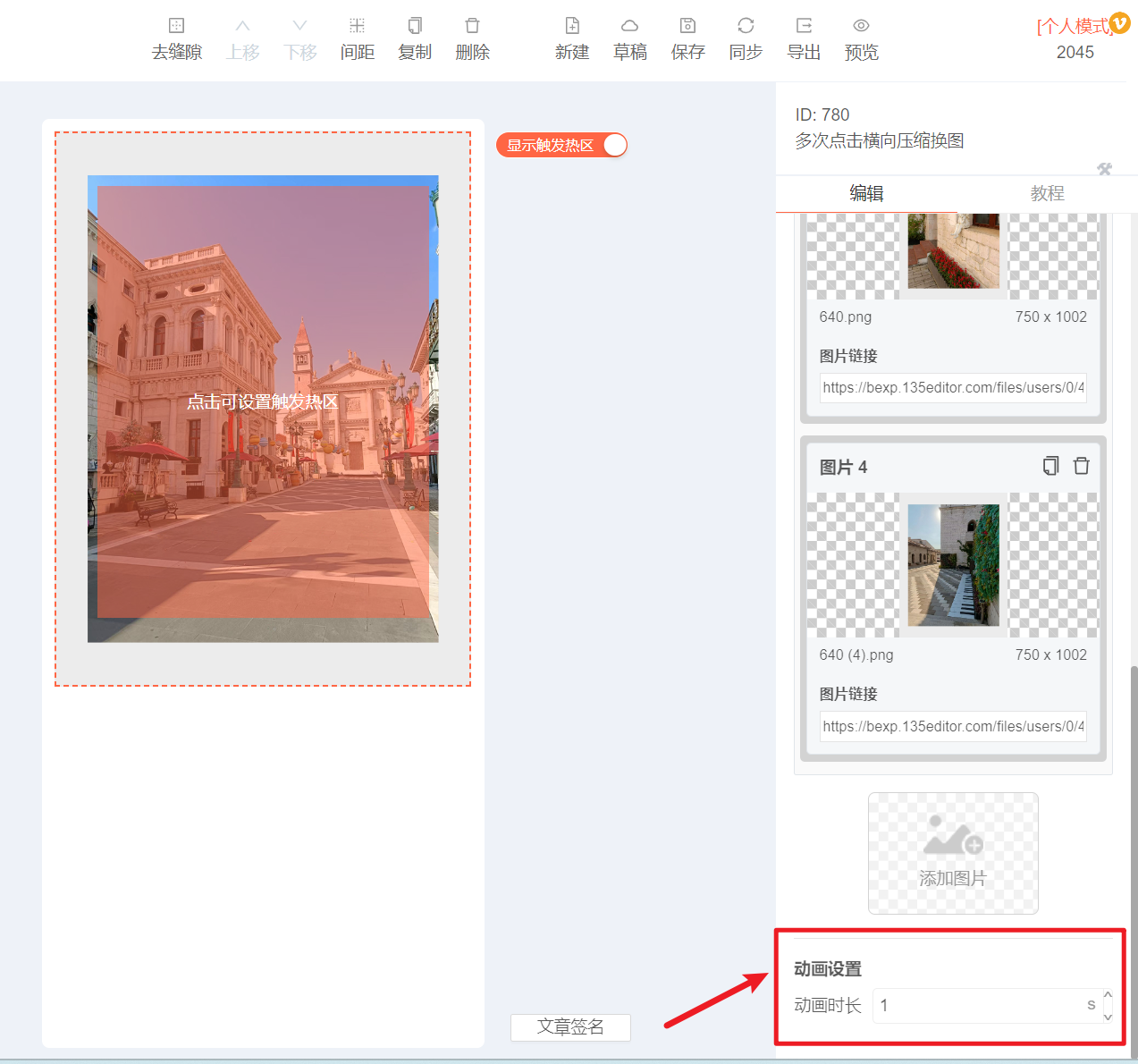
Task: Create a new article with 新建
Action: point(572,39)
